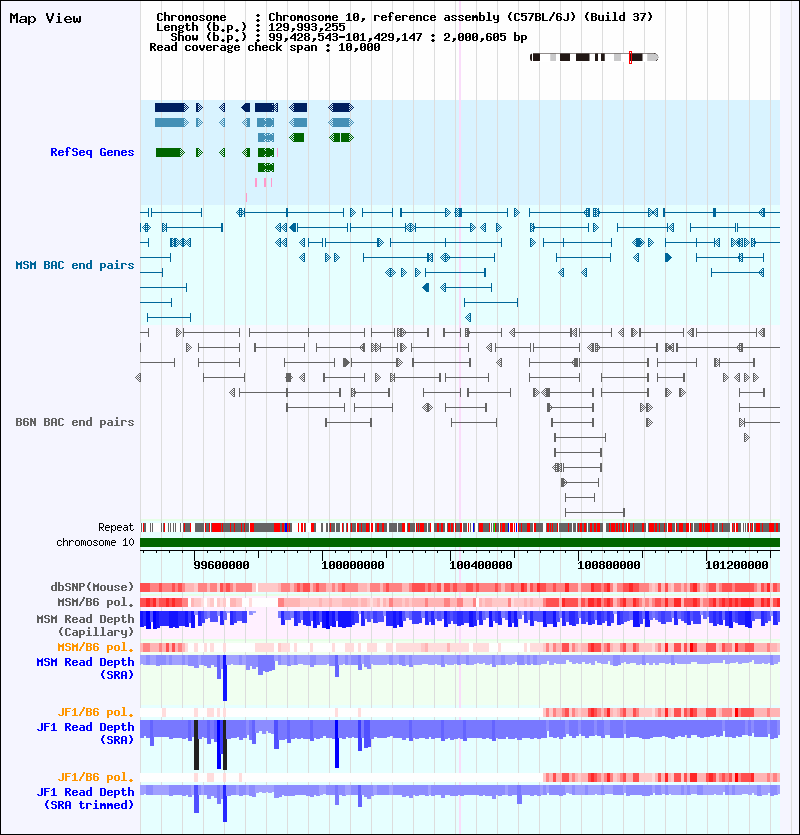Click JF1/B6 pol. label above JF1 Read Depth (SRA)
This screenshot has width=800, height=835.
[x=96, y=712]
